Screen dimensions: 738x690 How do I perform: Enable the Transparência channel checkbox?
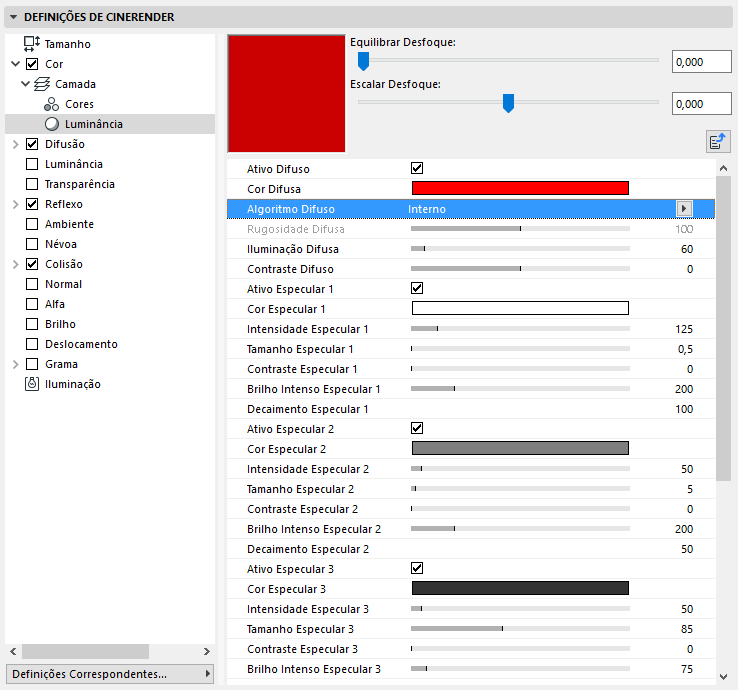(x=32, y=184)
